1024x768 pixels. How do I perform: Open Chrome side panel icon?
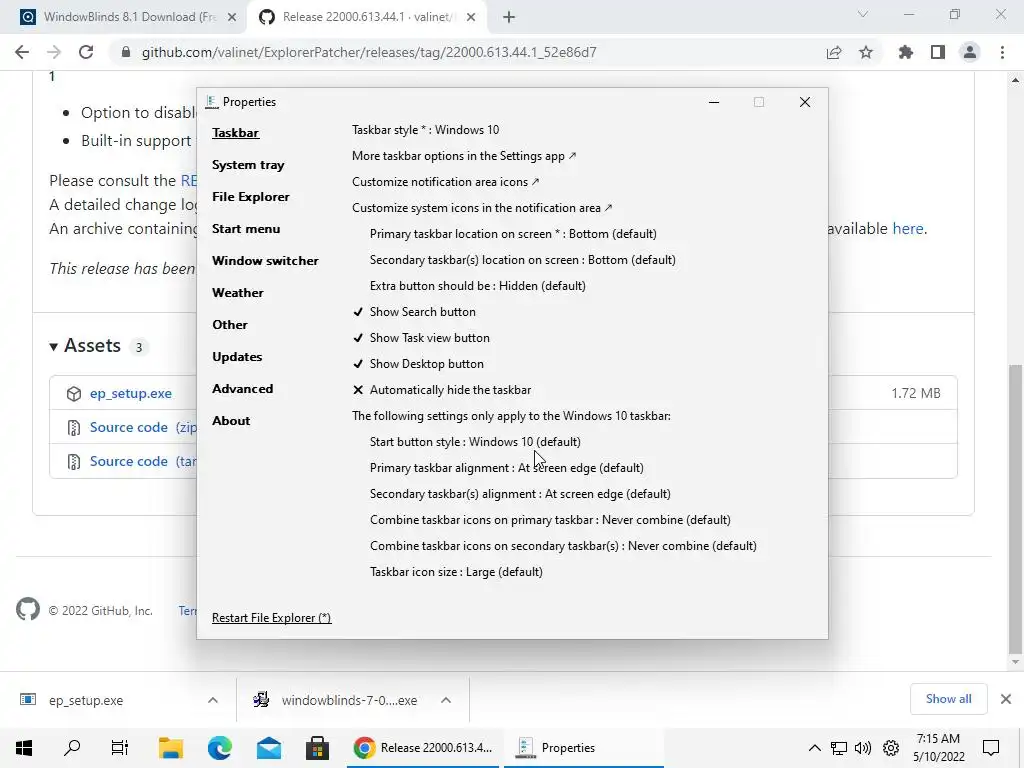[938, 52]
